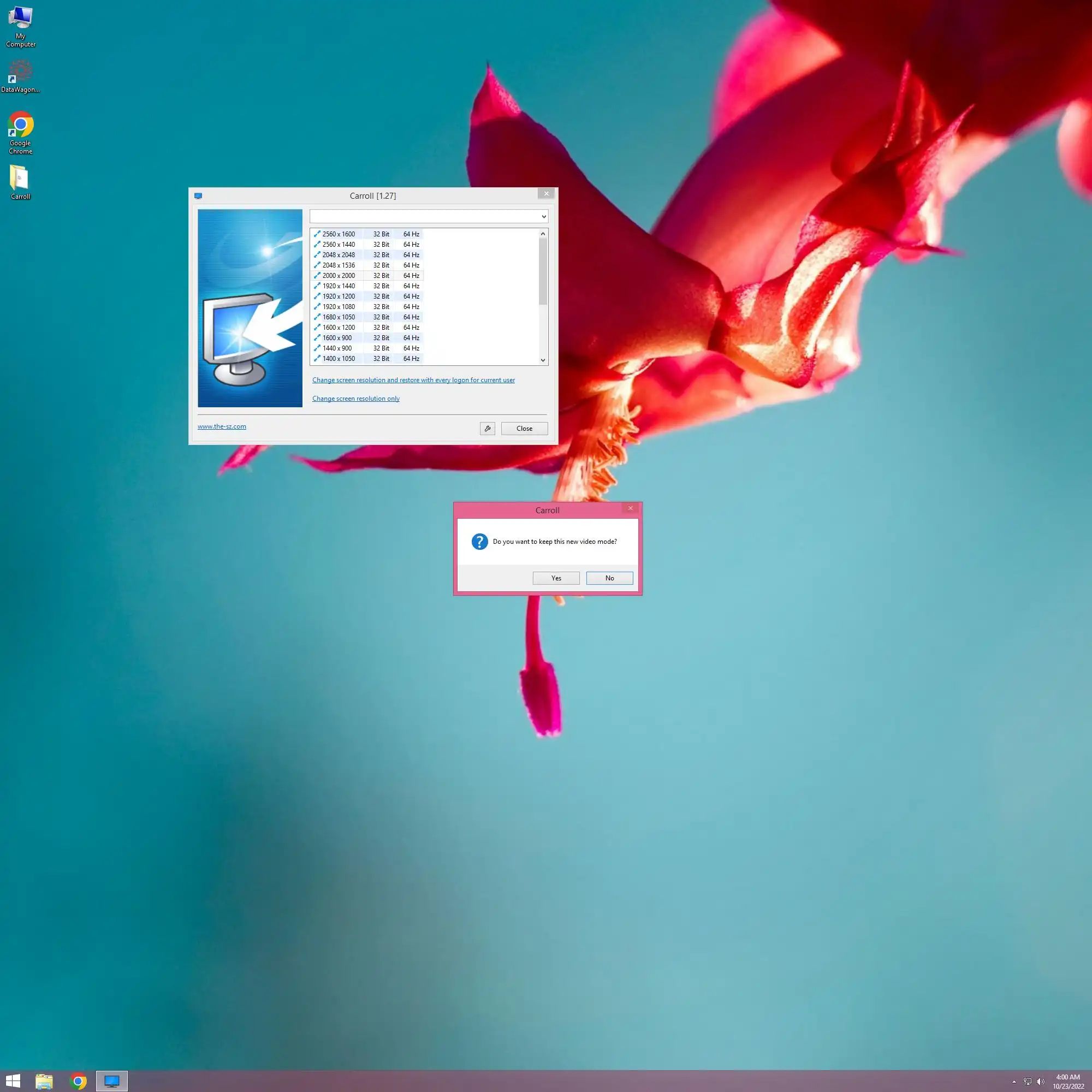Show hidden system tray icons
Screen dimensions: 1092x1092
tap(1014, 1082)
